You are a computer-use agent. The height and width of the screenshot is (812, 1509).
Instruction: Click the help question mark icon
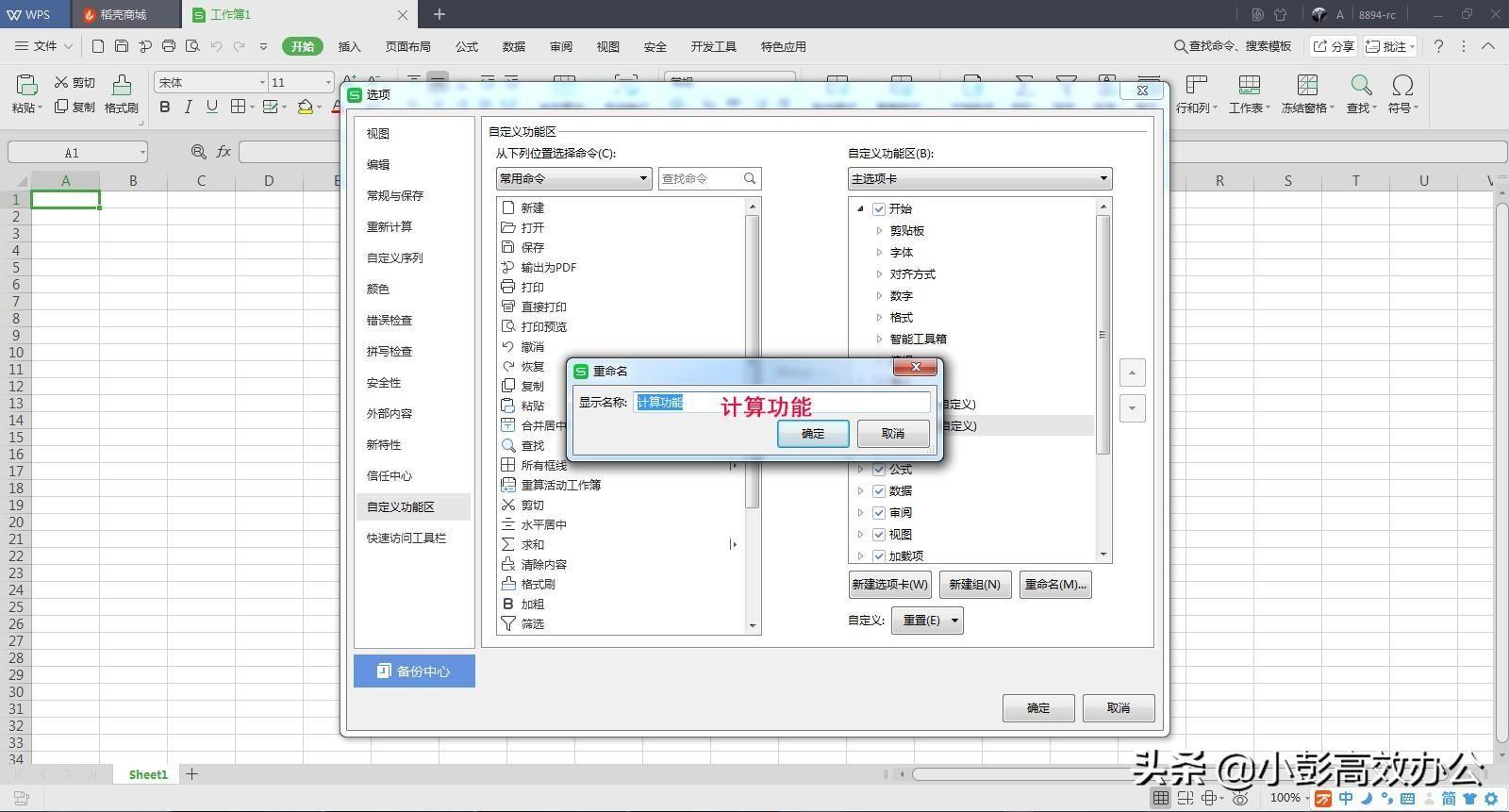pyautogui.click(x=1438, y=46)
